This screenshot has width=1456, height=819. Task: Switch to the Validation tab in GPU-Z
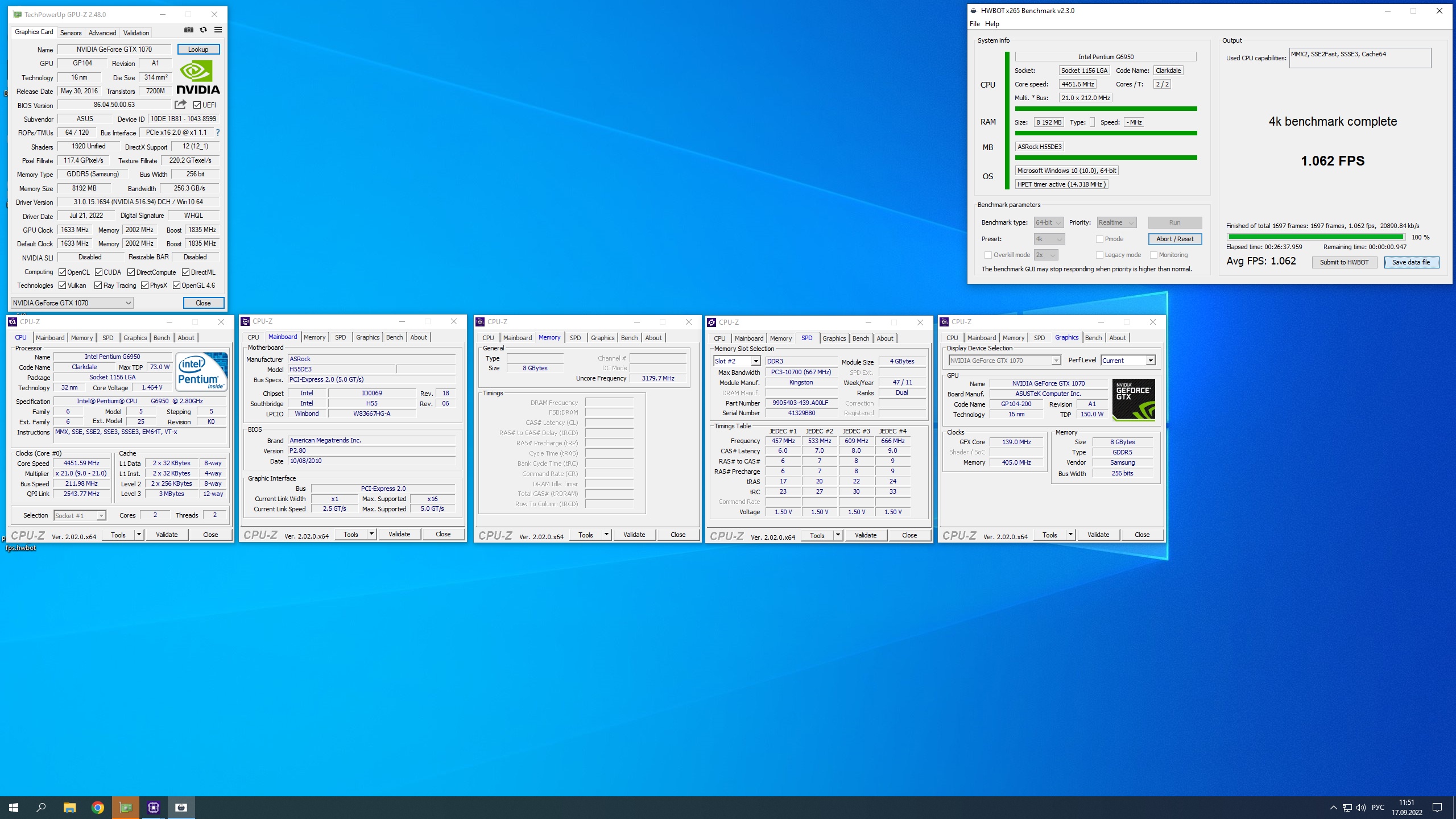tap(136, 32)
